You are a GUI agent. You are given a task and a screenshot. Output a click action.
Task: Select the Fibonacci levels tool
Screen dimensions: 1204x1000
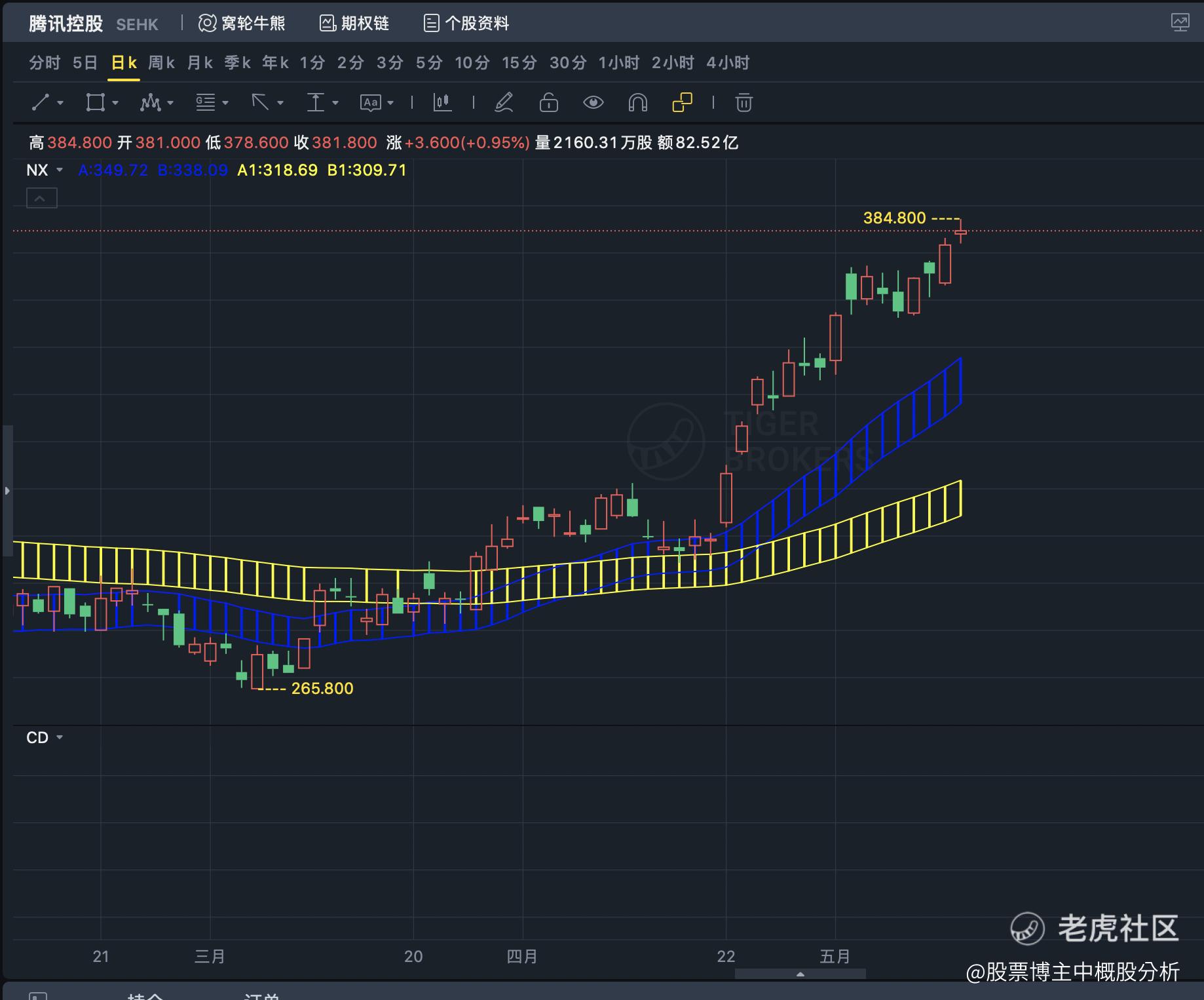tap(206, 102)
